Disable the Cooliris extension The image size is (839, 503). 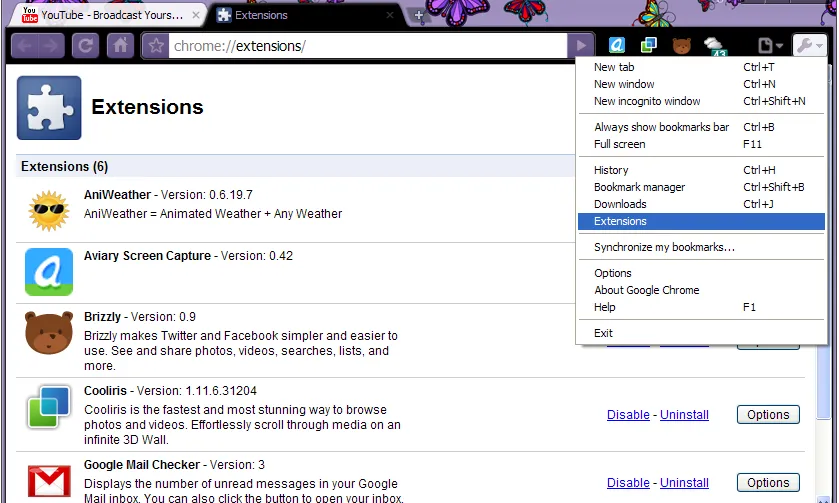(628, 415)
